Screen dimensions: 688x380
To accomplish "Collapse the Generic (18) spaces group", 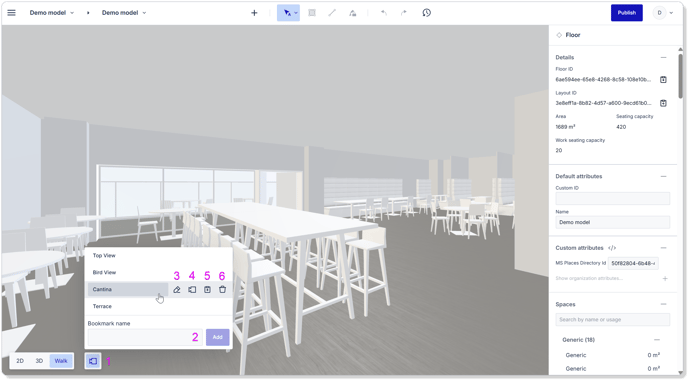I will [x=657, y=340].
